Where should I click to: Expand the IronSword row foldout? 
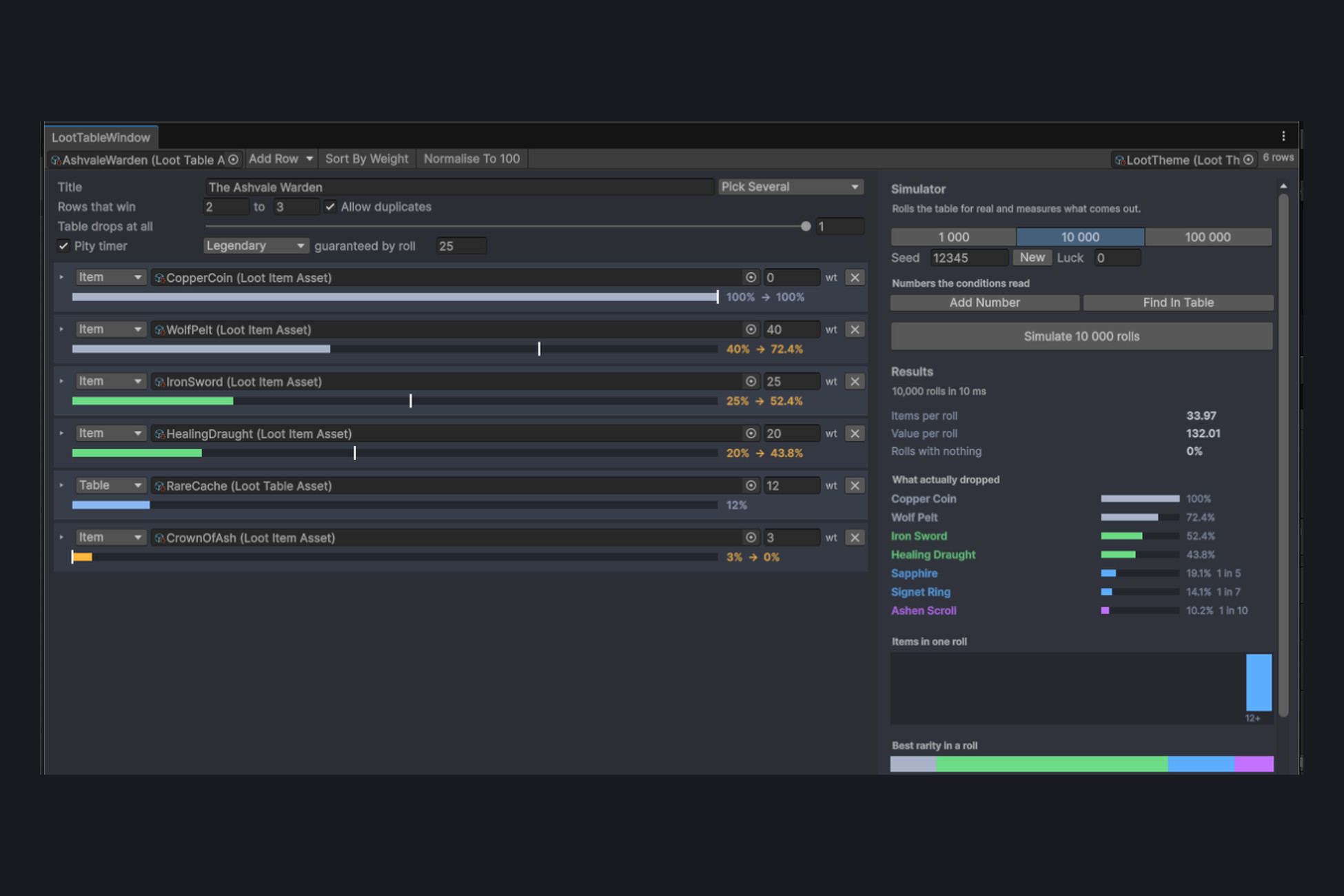coord(61,381)
